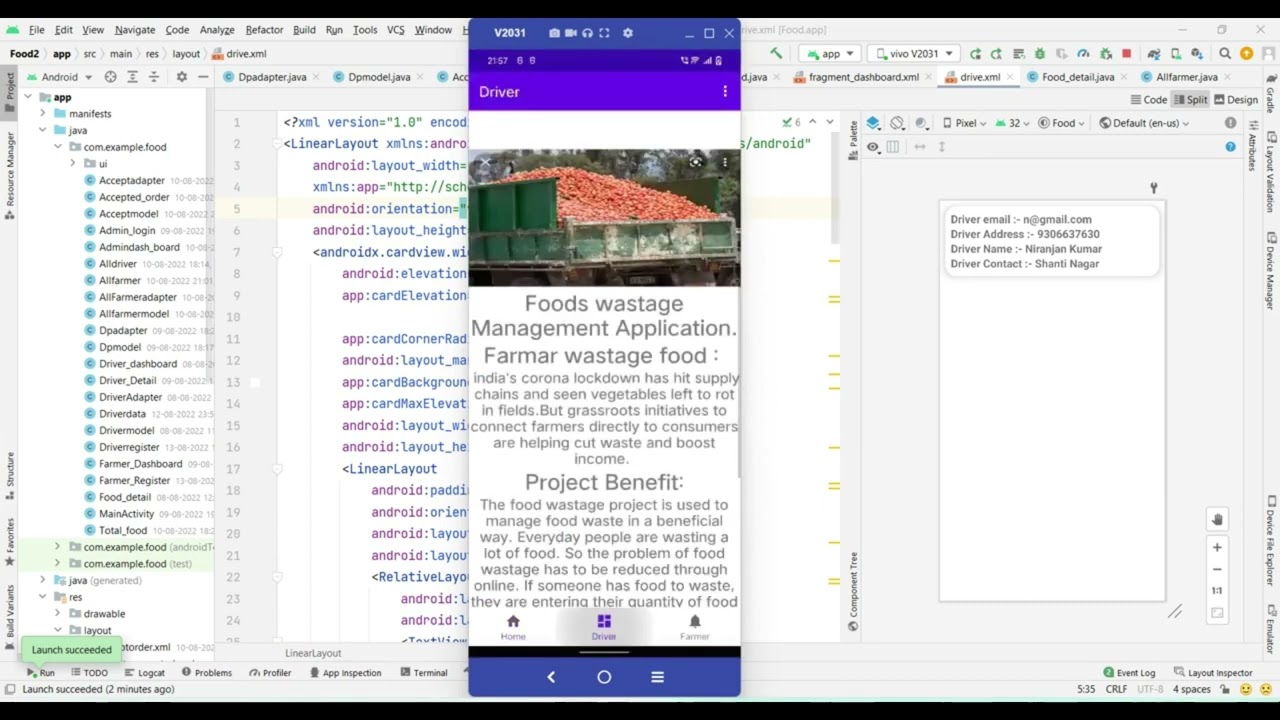Expand the drawable folder
This screenshot has width=1280, height=720.
57,614
